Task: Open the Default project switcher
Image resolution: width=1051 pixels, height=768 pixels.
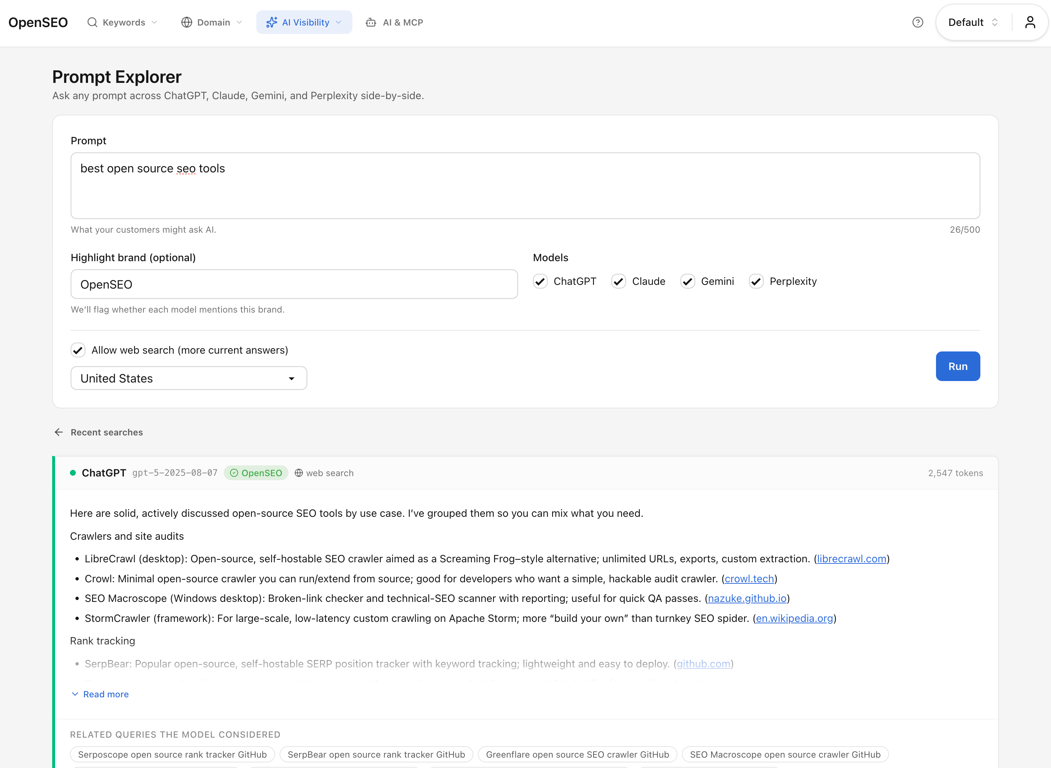Action: pos(973,22)
